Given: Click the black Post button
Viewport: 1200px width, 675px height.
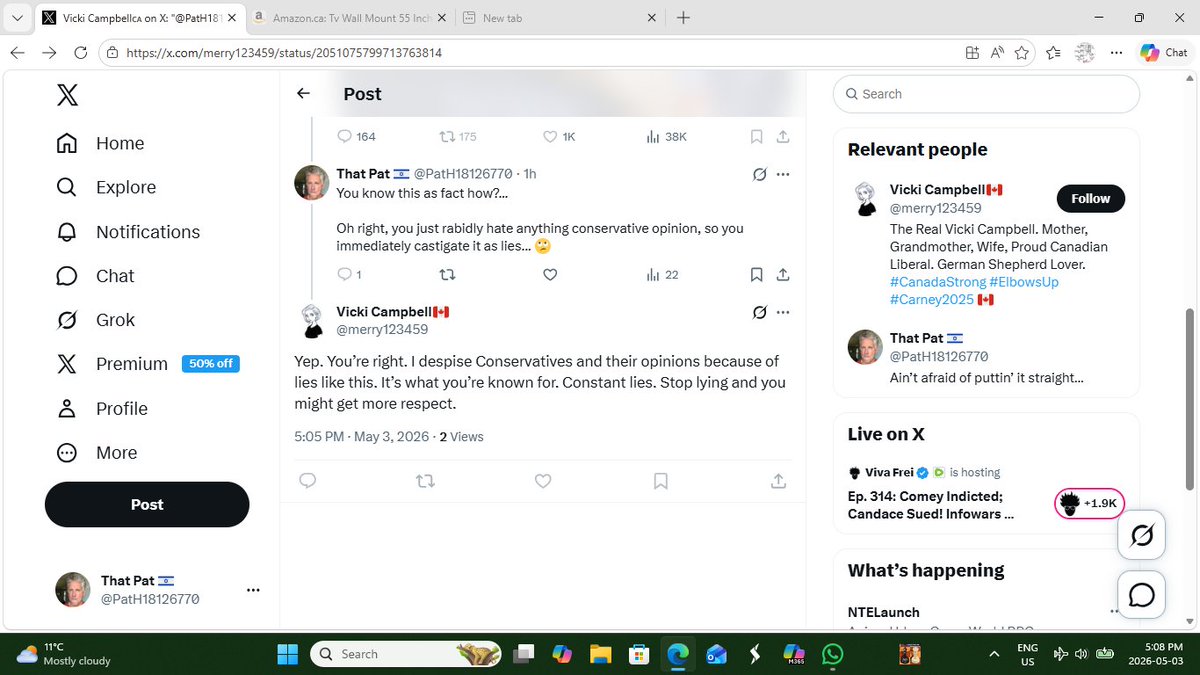Looking at the screenshot, I should pos(147,504).
